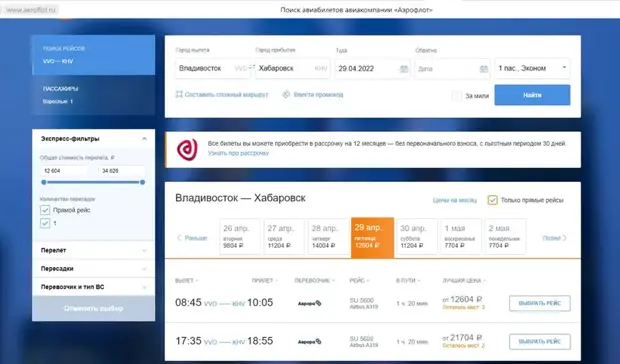The height and width of the screenshot is (364, 620).
Task: Click the installment plan swirl logo
Action: (x=187, y=150)
